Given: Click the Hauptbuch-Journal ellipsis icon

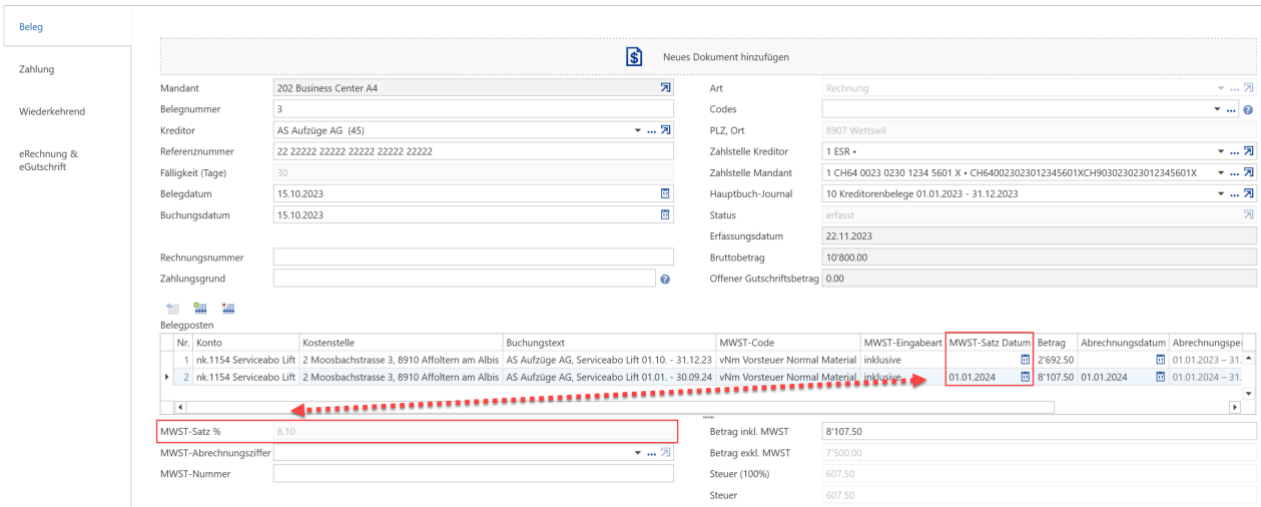Looking at the screenshot, I should click(x=1232, y=193).
